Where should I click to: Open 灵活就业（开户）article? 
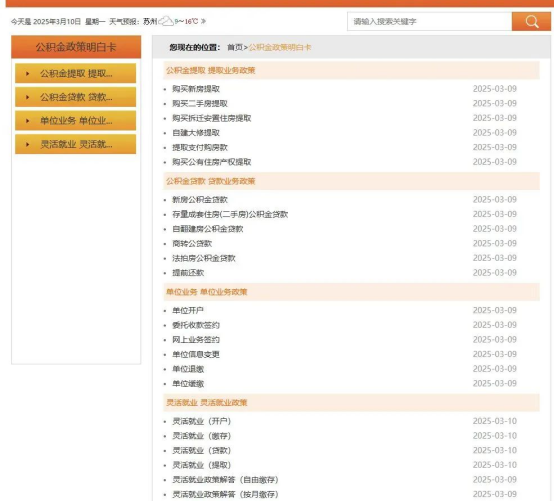(201, 421)
